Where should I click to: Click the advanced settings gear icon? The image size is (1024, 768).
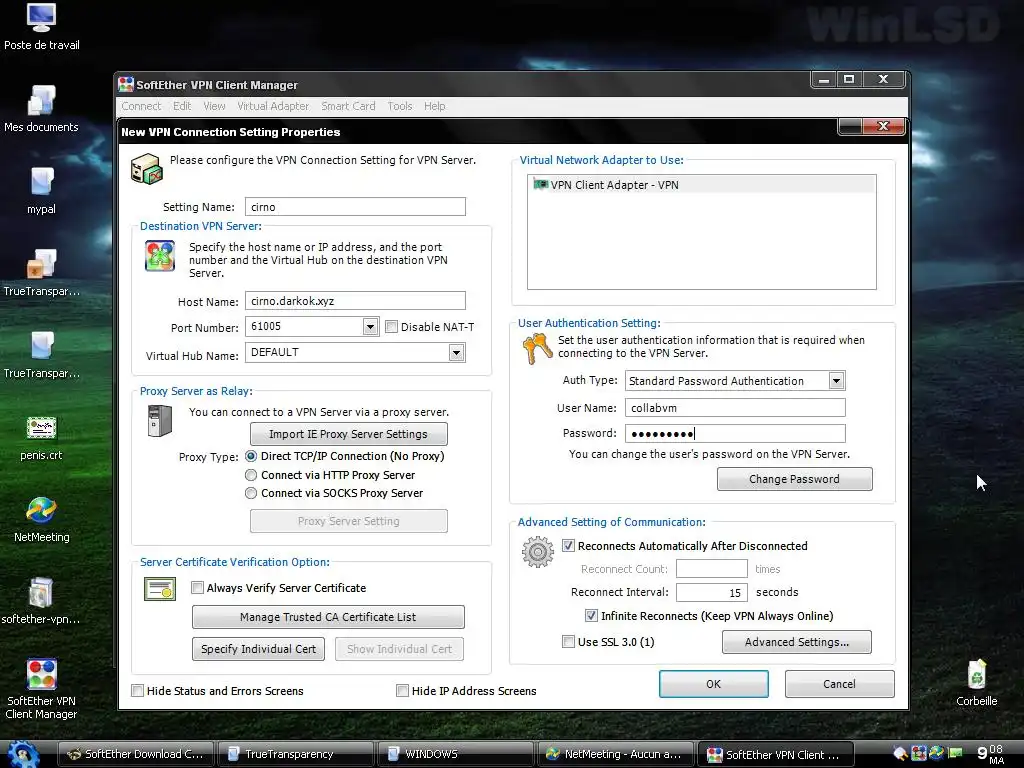coord(537,552)
